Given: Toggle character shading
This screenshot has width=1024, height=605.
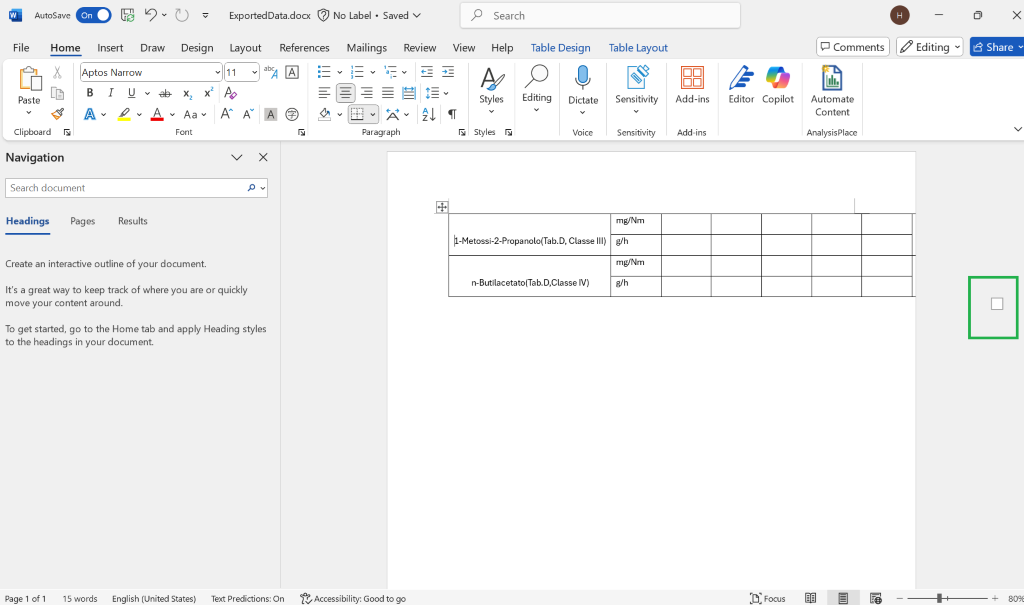Looking at the screenshot, I should [270, 114].
